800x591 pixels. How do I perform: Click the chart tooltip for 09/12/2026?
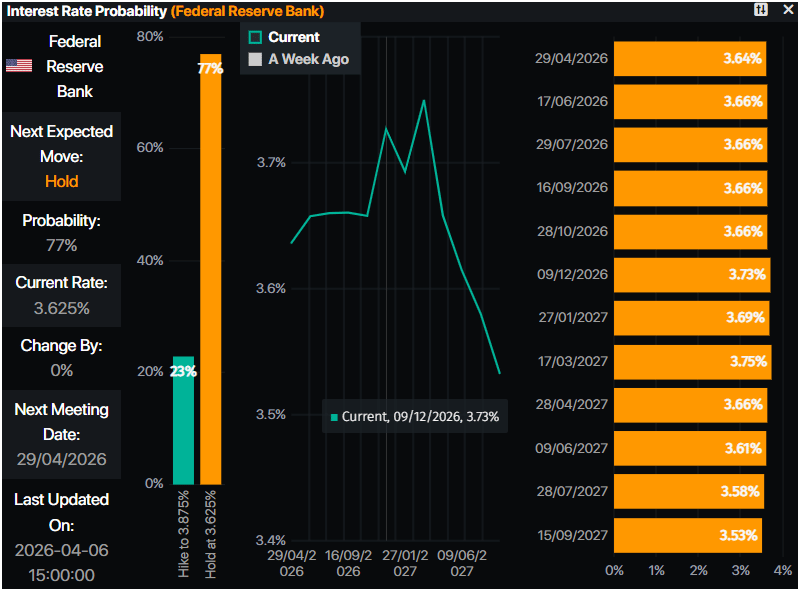415,416
